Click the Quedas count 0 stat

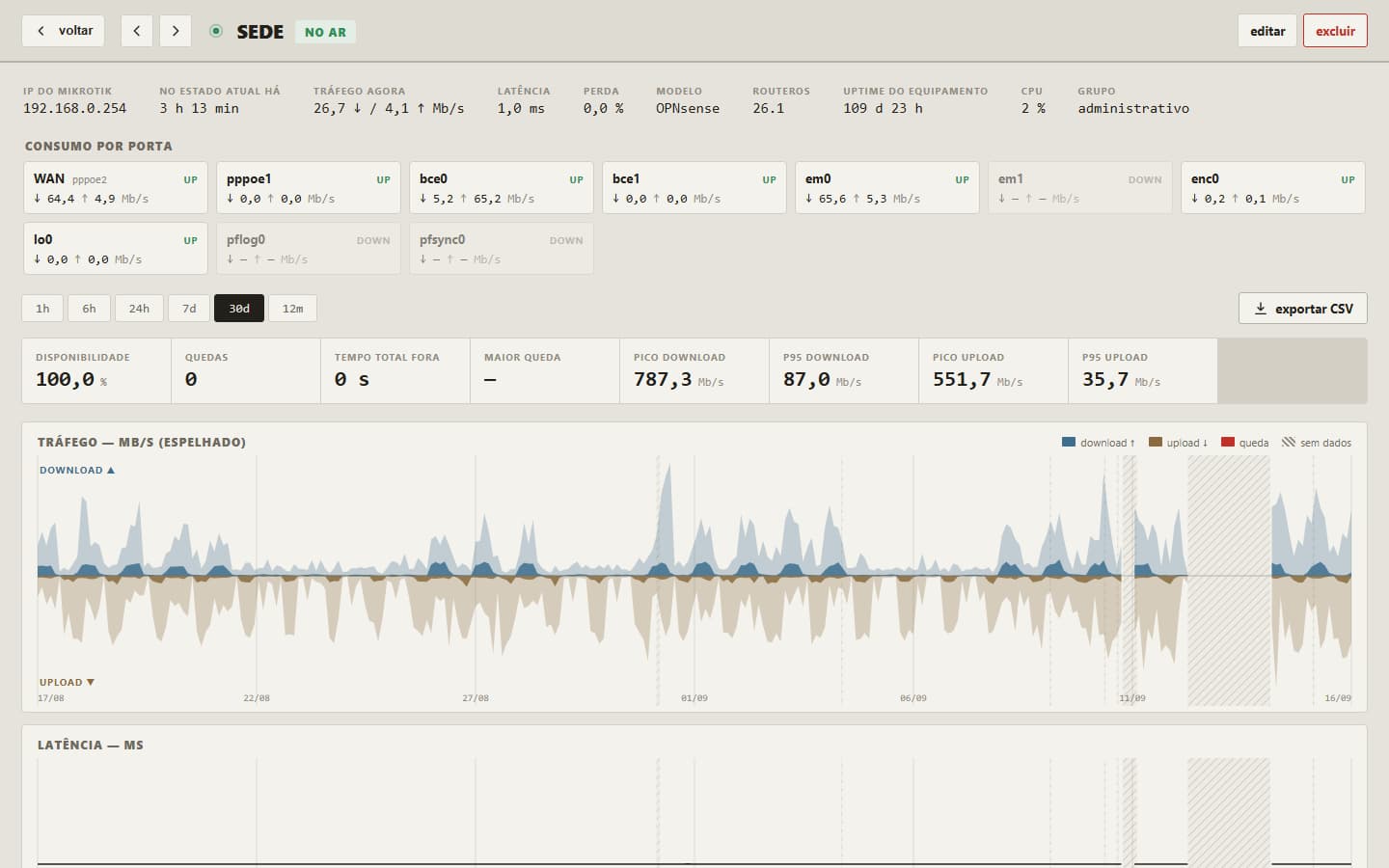tap(246, 370)
